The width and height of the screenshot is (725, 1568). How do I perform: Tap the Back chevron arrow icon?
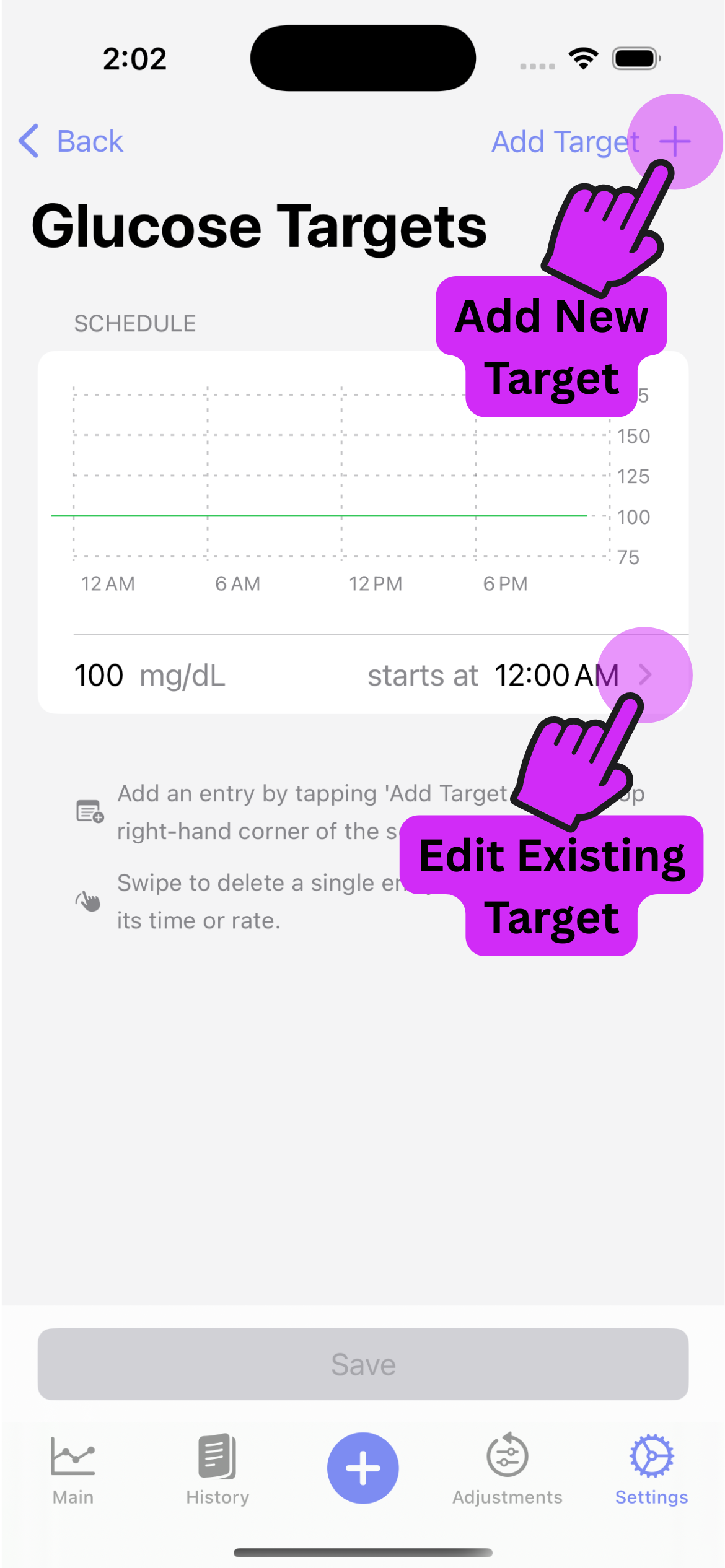coord(29,141)
